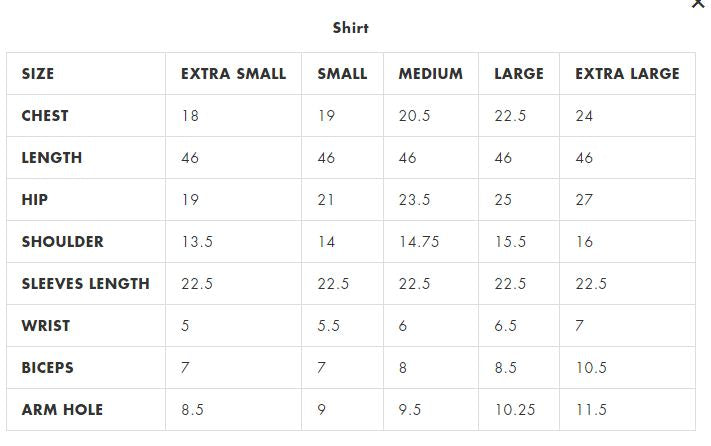Click the EXTRA SMALL column header
The width and height of the screenshot is (711, 446).
click(234, 73)
